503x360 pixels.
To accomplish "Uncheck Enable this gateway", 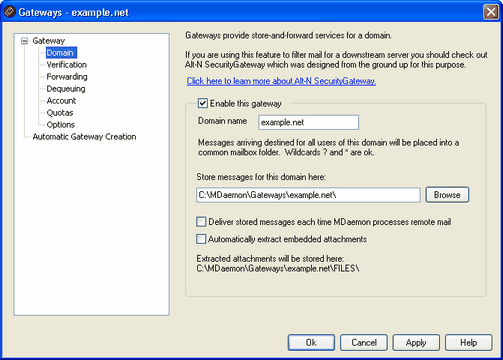I will (202, 103).
